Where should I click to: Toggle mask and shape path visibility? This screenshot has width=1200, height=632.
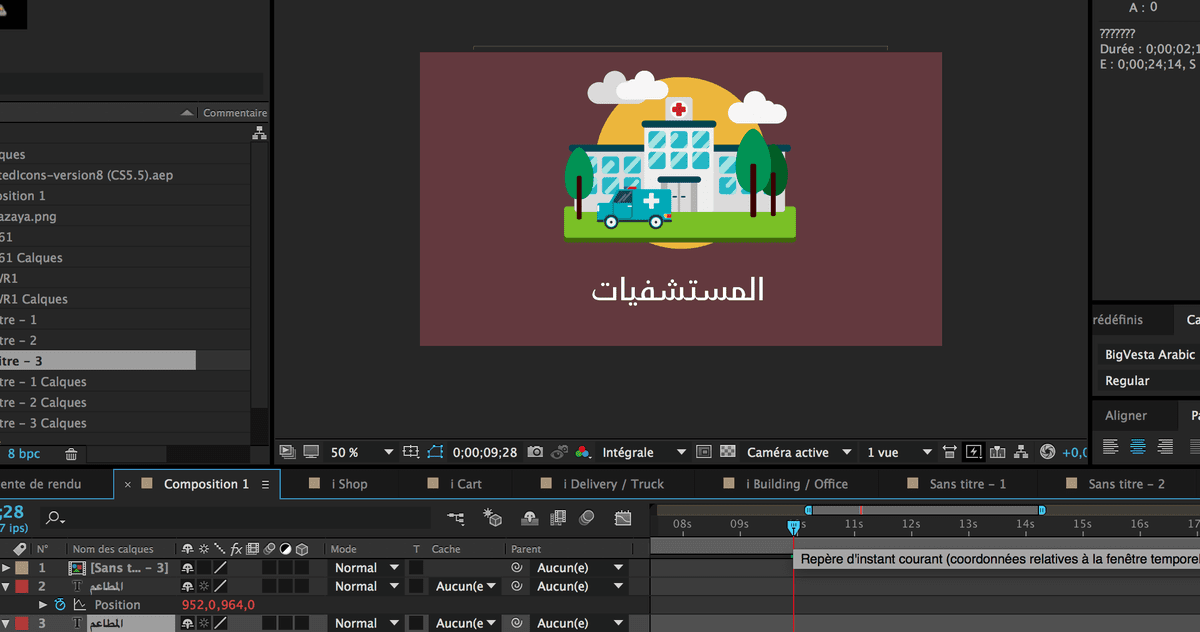coord(435,453)
